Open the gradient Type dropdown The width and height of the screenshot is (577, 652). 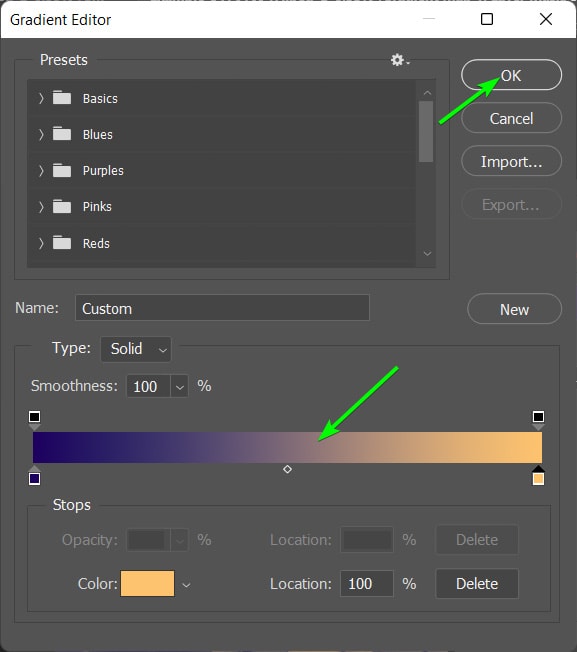coord(136,349)
